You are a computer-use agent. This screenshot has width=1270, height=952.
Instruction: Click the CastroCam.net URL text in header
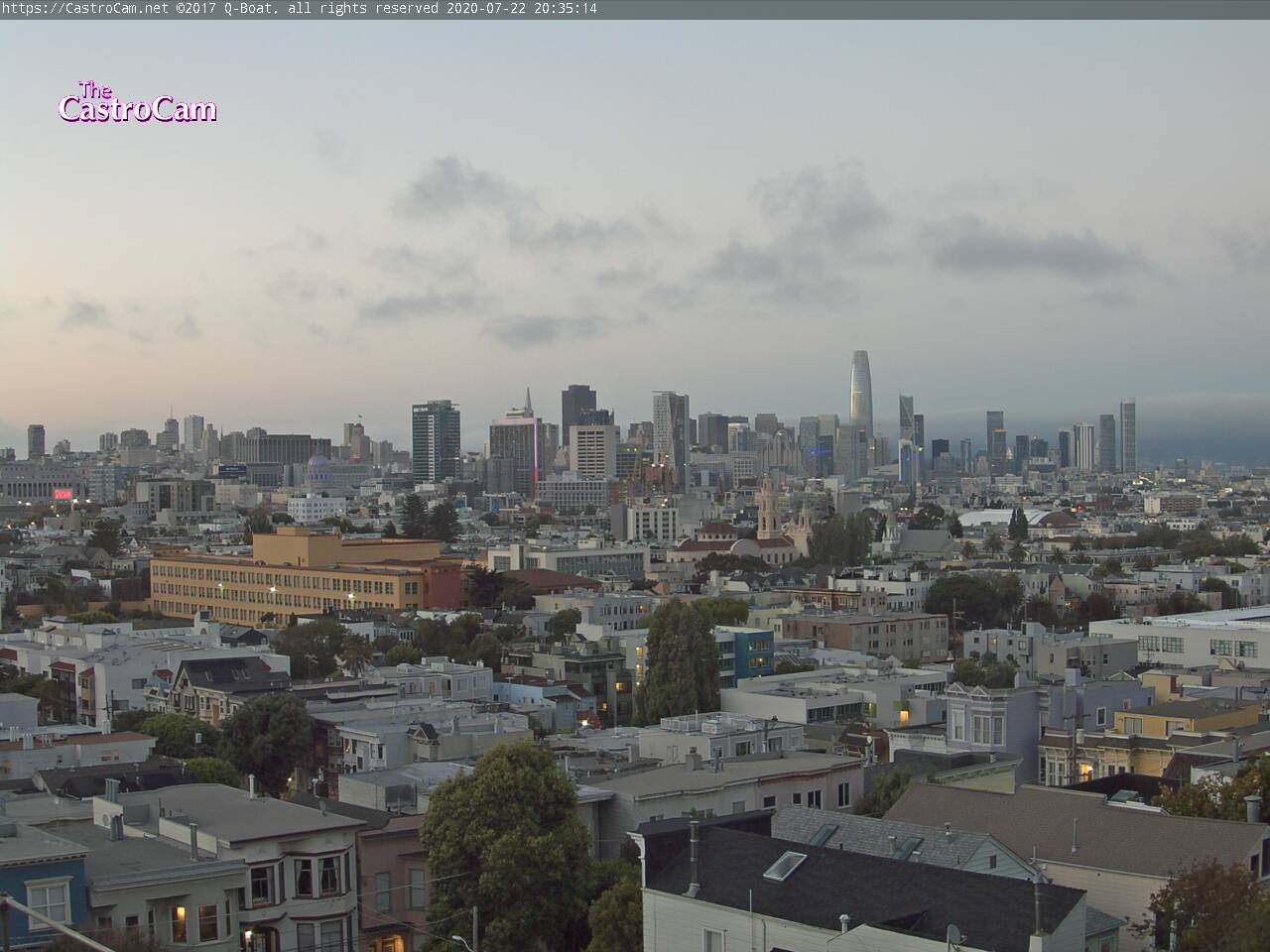pyautogui.click(x=86, y=9)
